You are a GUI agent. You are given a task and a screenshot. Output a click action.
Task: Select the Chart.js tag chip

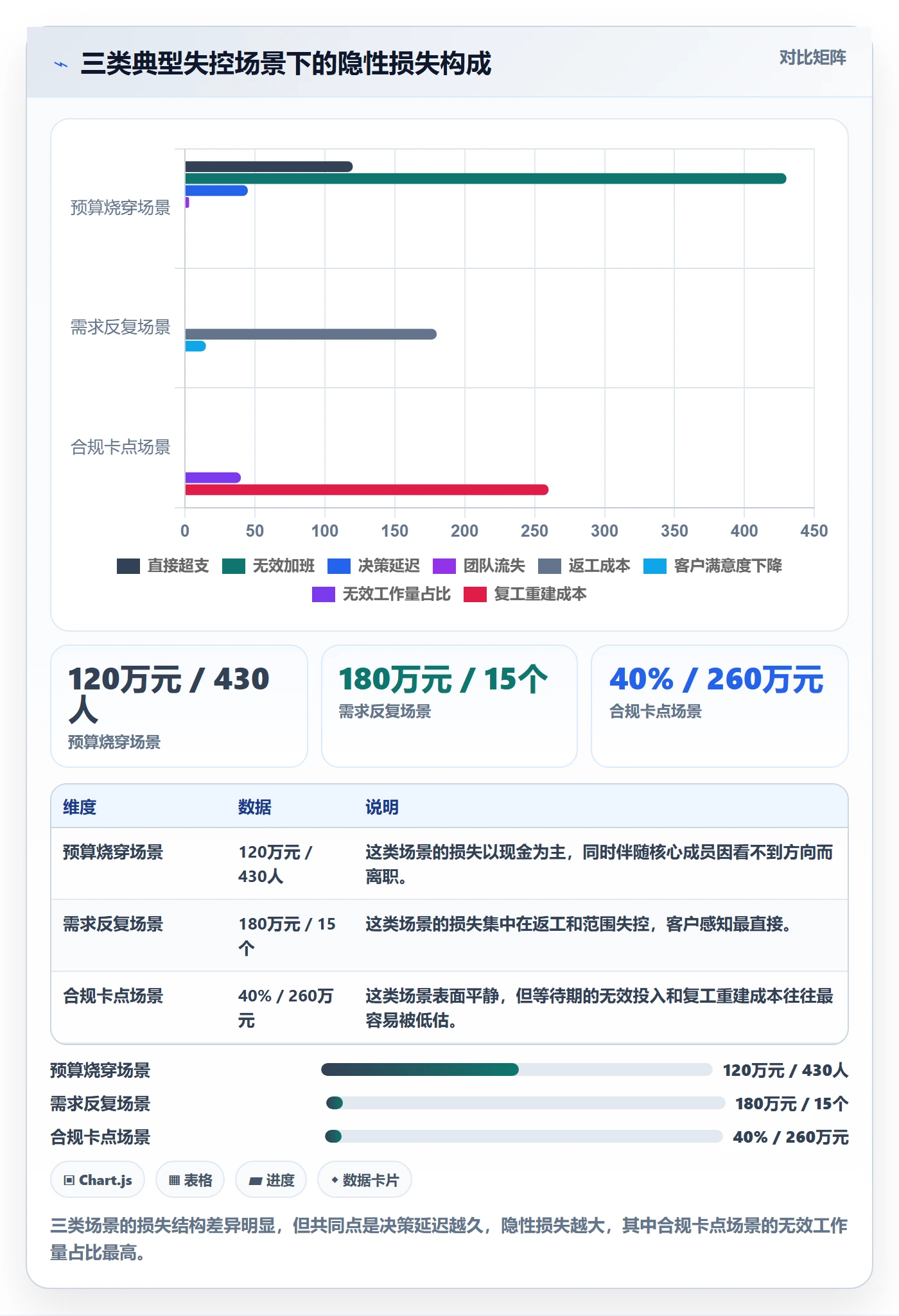coord(98,1180)
